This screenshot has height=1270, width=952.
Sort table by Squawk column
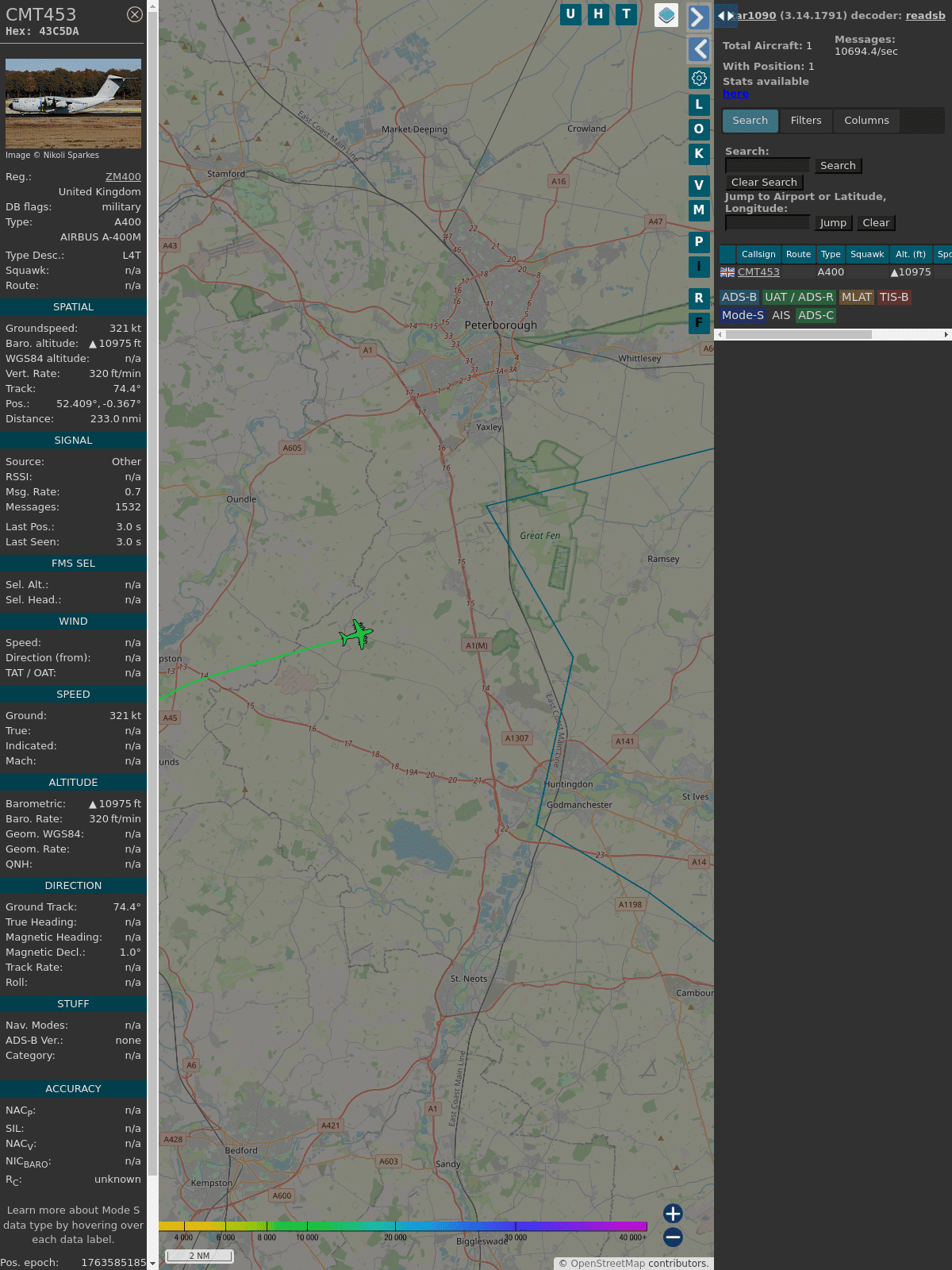[867, 254]
